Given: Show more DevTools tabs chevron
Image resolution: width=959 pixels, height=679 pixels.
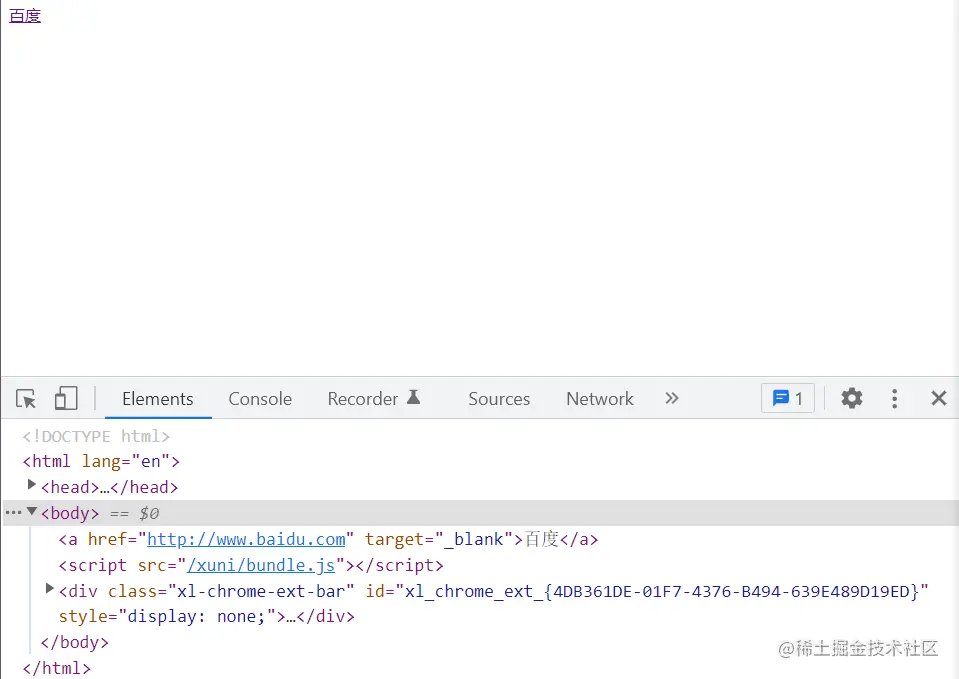Looking at the screenshot, I should [672, 398].
